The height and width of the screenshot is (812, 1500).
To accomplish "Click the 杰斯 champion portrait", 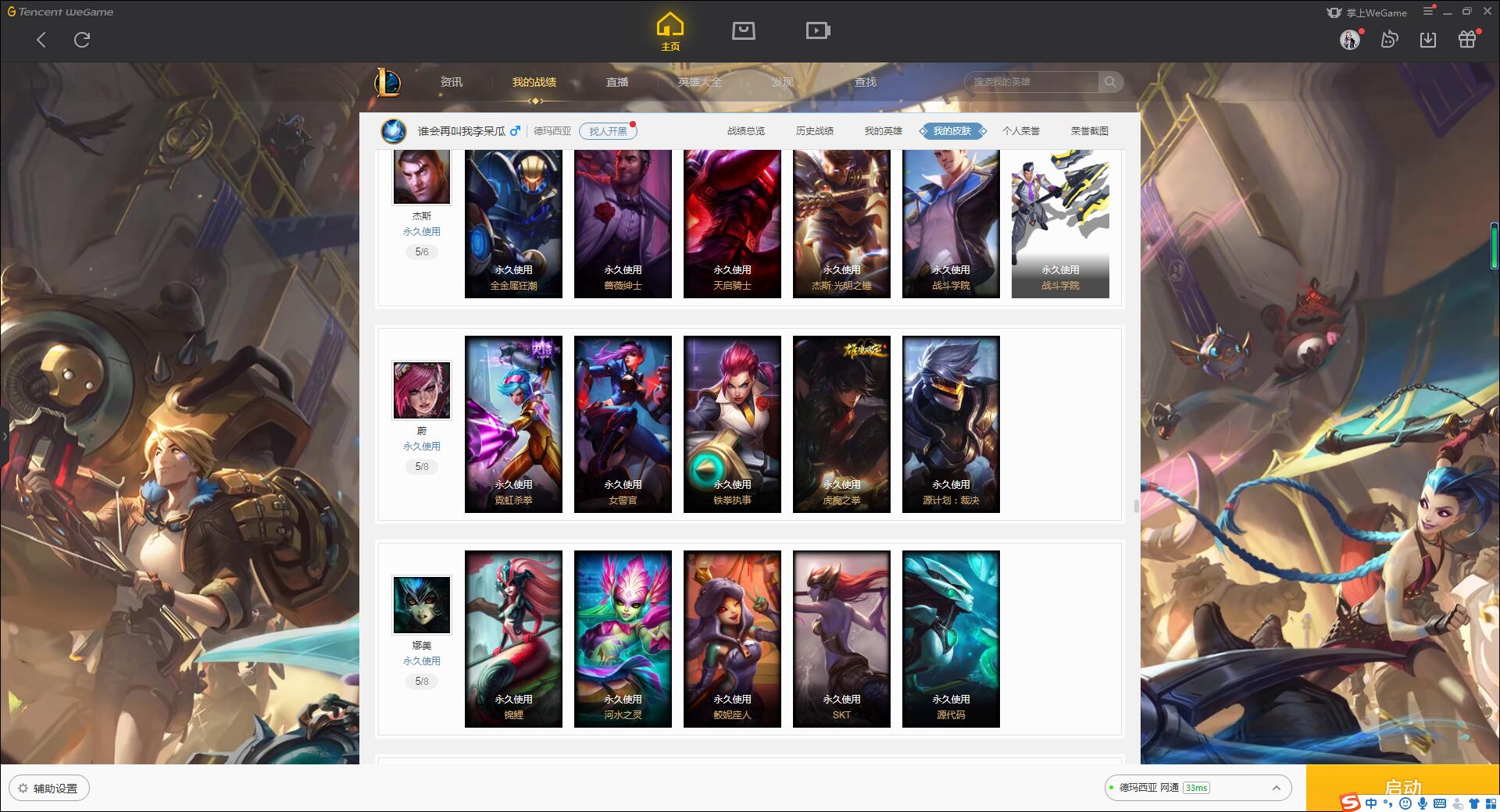I will (422, 176).
